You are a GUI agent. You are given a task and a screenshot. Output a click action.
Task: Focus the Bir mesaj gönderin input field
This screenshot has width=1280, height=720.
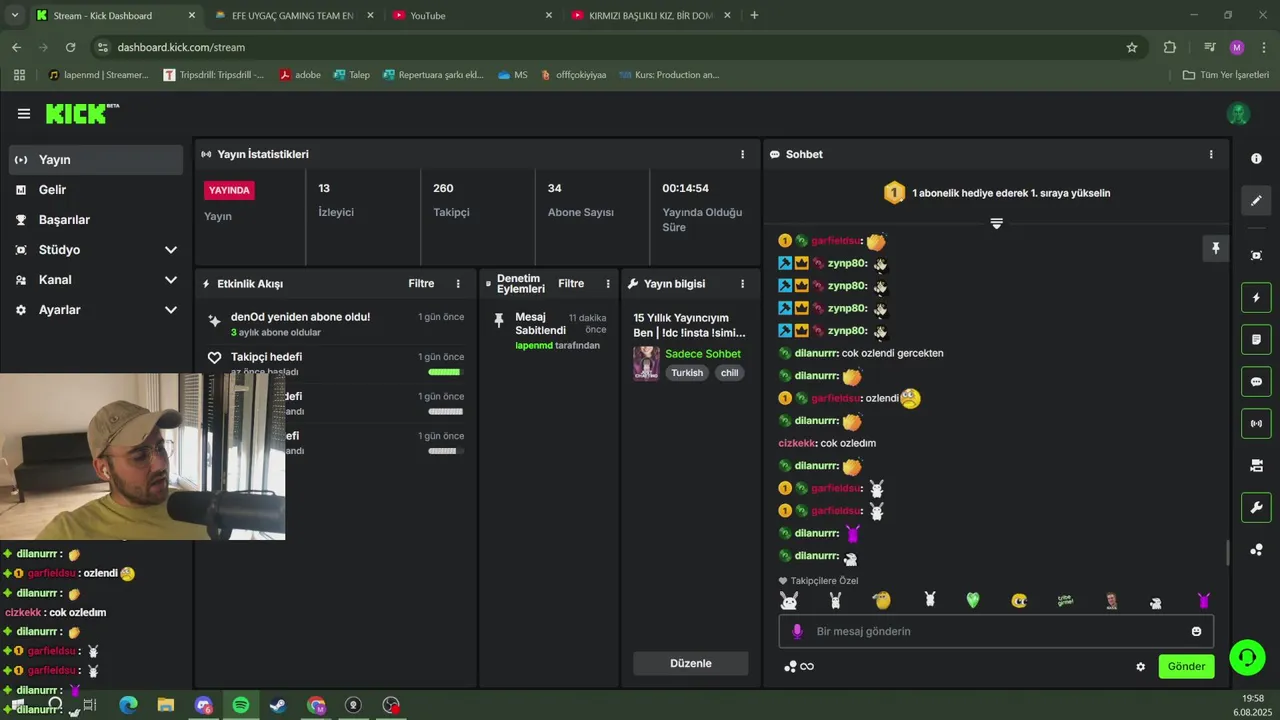pos(996,631)
